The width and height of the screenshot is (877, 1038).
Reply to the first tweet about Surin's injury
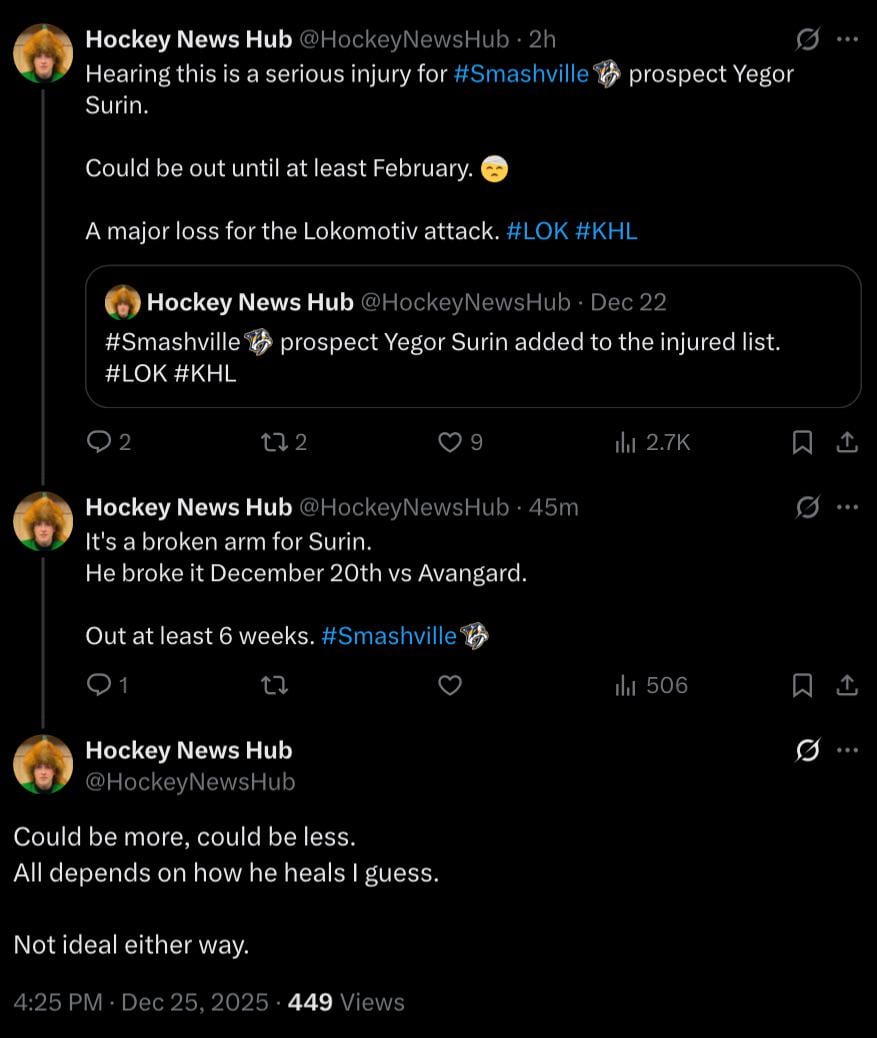99,442
